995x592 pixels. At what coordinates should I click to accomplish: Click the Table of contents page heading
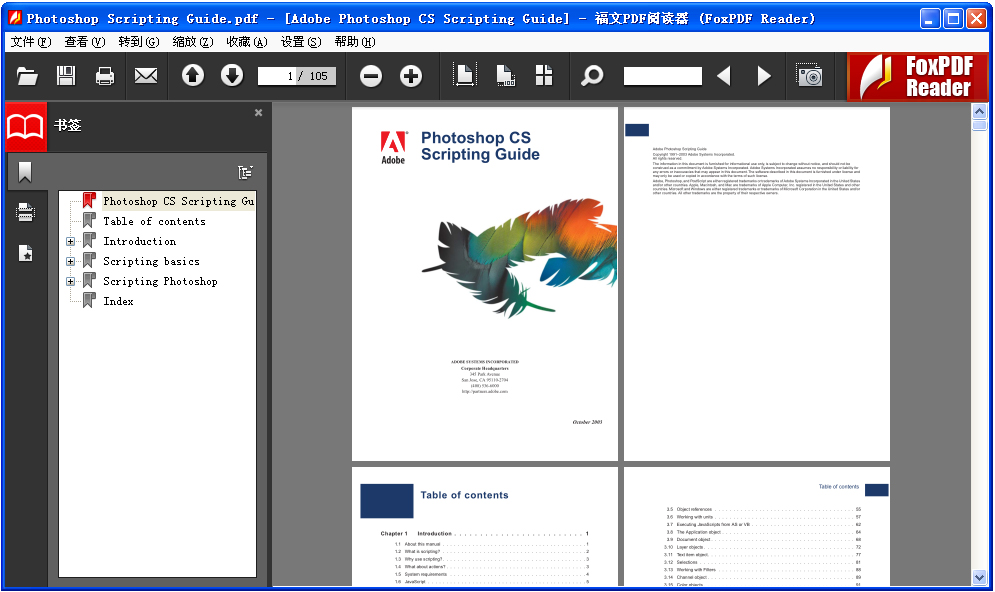coord(464,495)
